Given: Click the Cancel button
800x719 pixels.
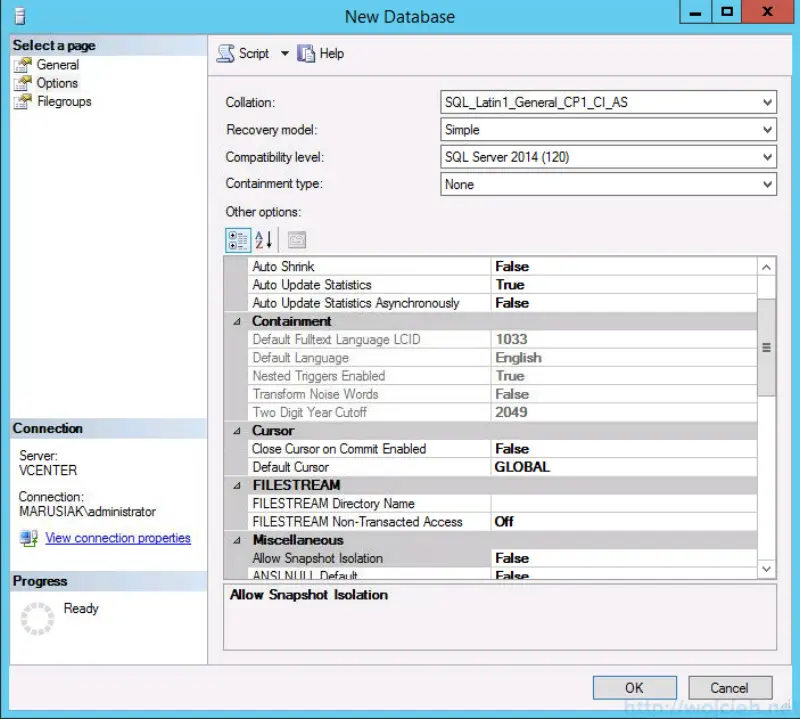Looking at the screenshot, I should point(729,687).
